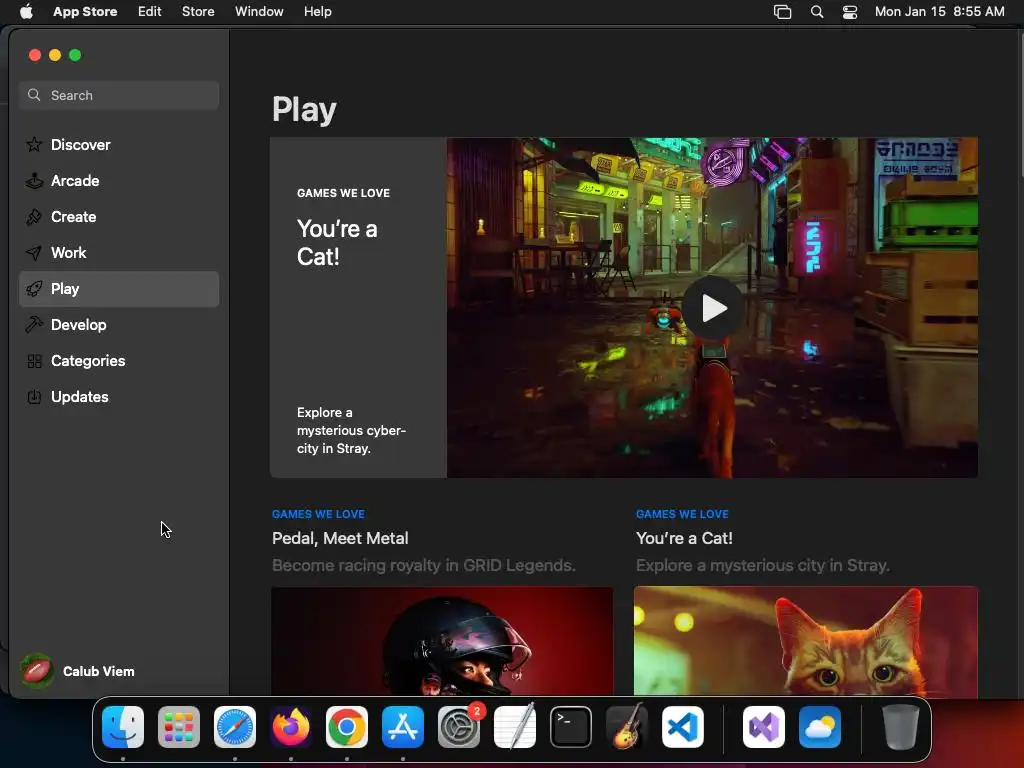This screenshot has height=768, width=1024.
Task: Click the vertical scrollbar of the Play page
Action: click(x=1021, y=104)
